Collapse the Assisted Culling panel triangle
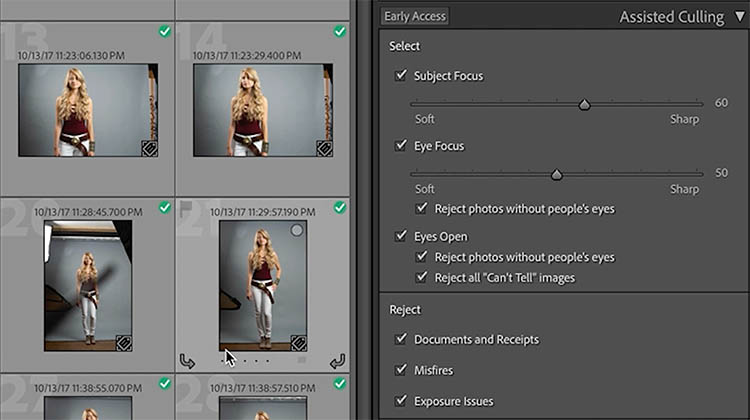Screen dimensions: 750x420 pos(739,17)
